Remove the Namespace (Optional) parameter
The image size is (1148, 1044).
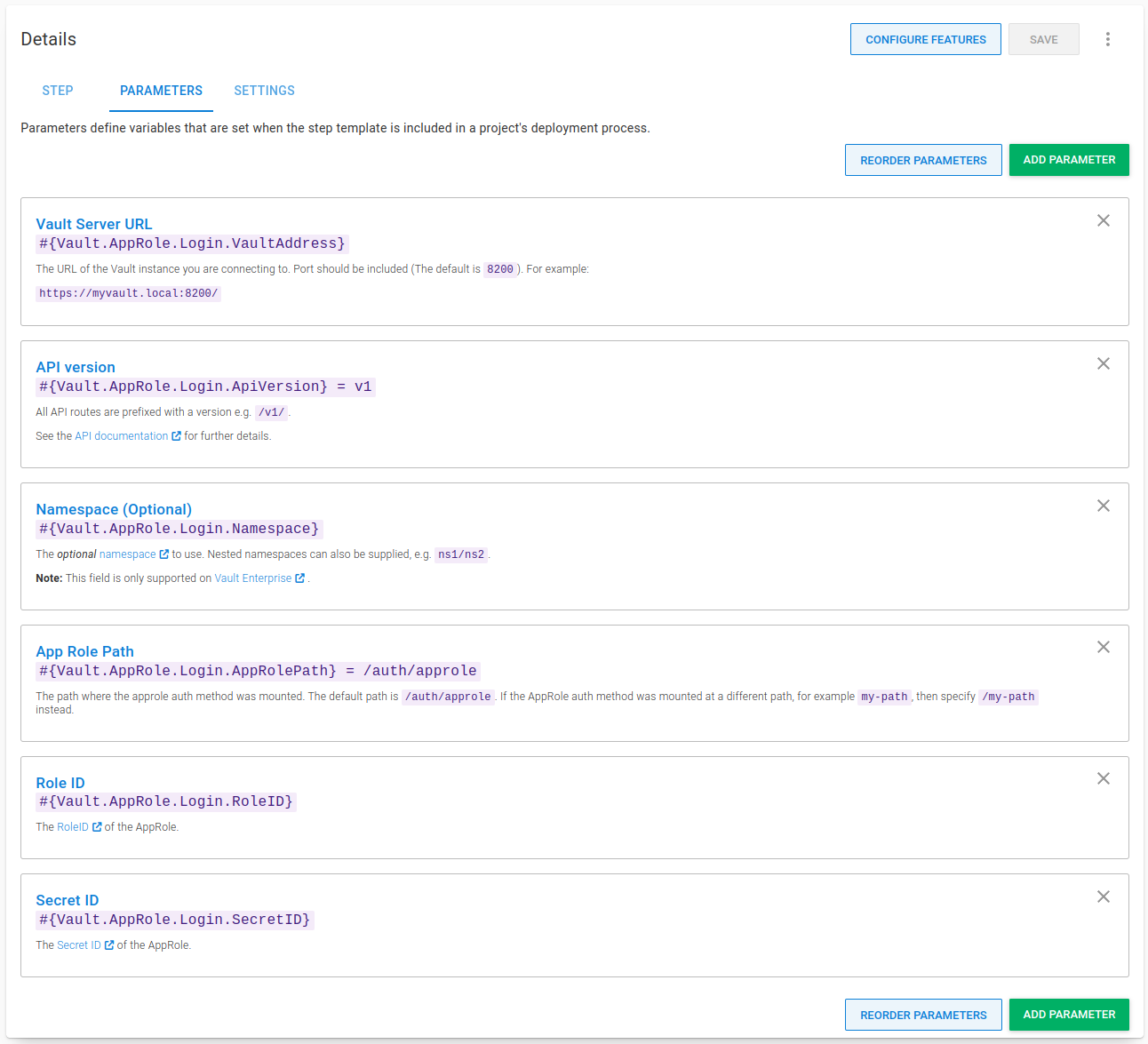click(x=1103, y=506)
